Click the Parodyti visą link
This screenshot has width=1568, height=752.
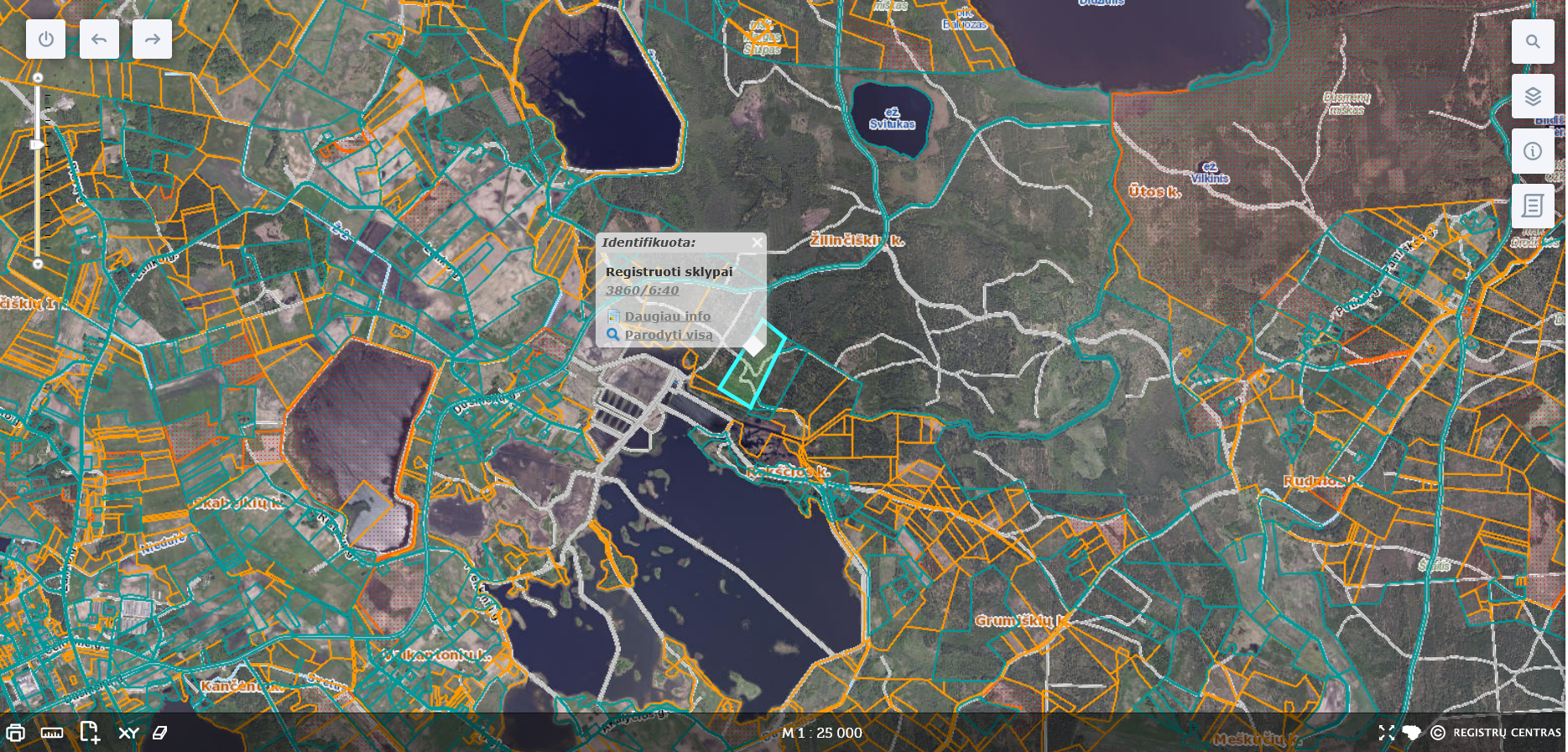click(668, 335)
